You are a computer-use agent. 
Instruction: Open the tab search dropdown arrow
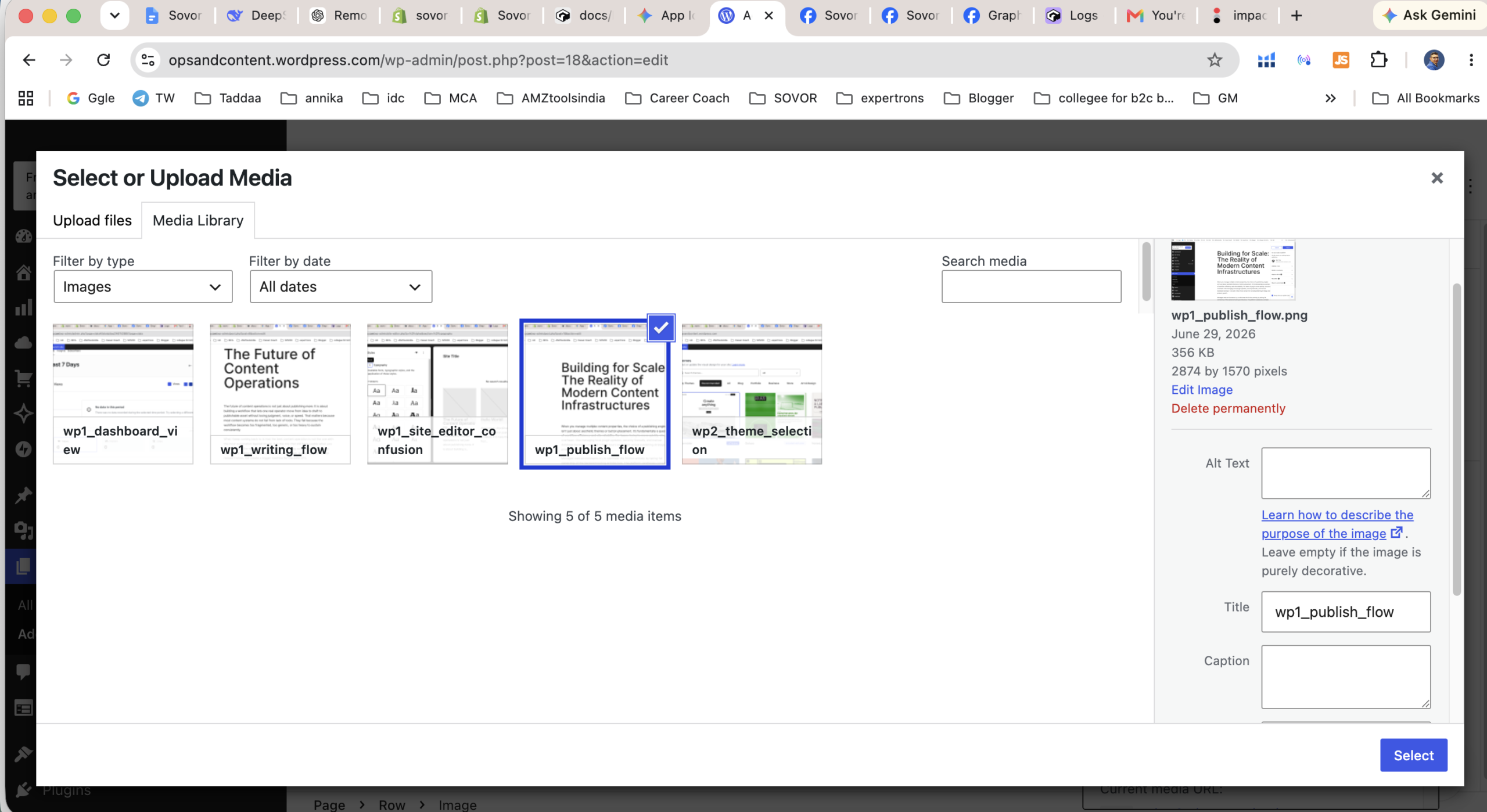[114, 16]
